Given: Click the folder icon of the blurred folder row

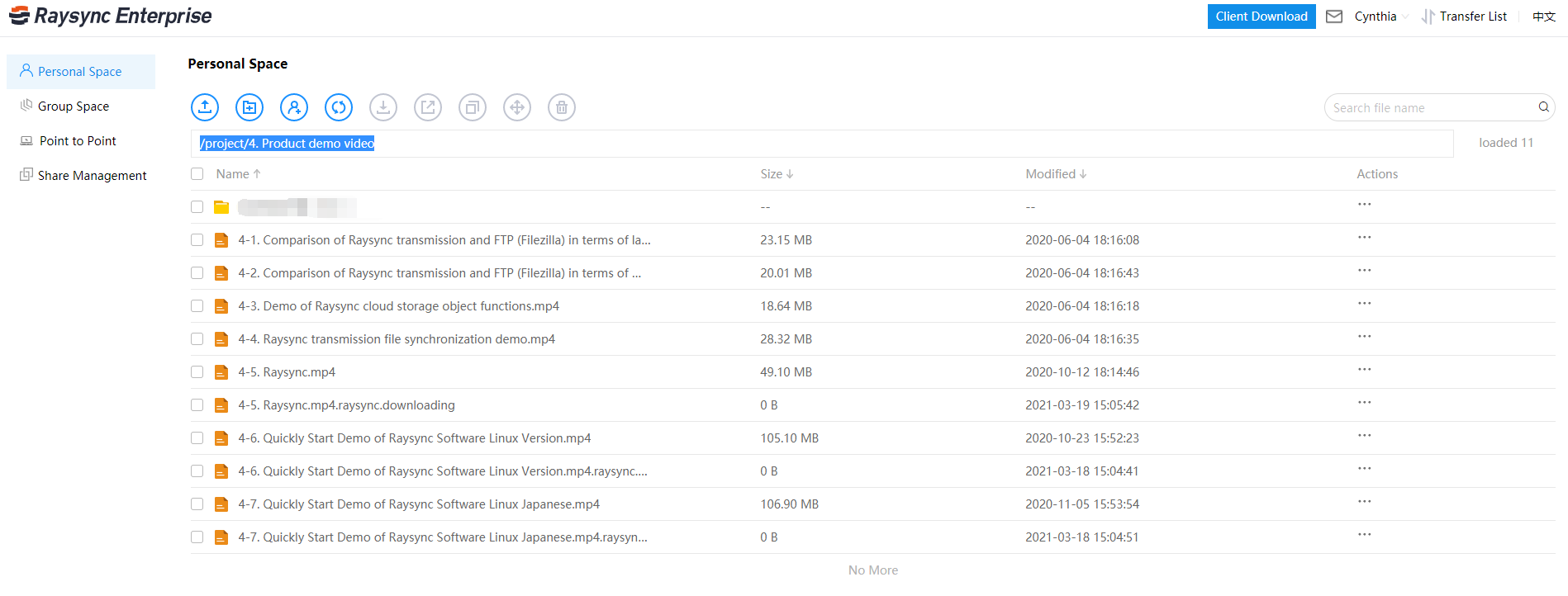Looking at the screenshot, I should (221, 207).
